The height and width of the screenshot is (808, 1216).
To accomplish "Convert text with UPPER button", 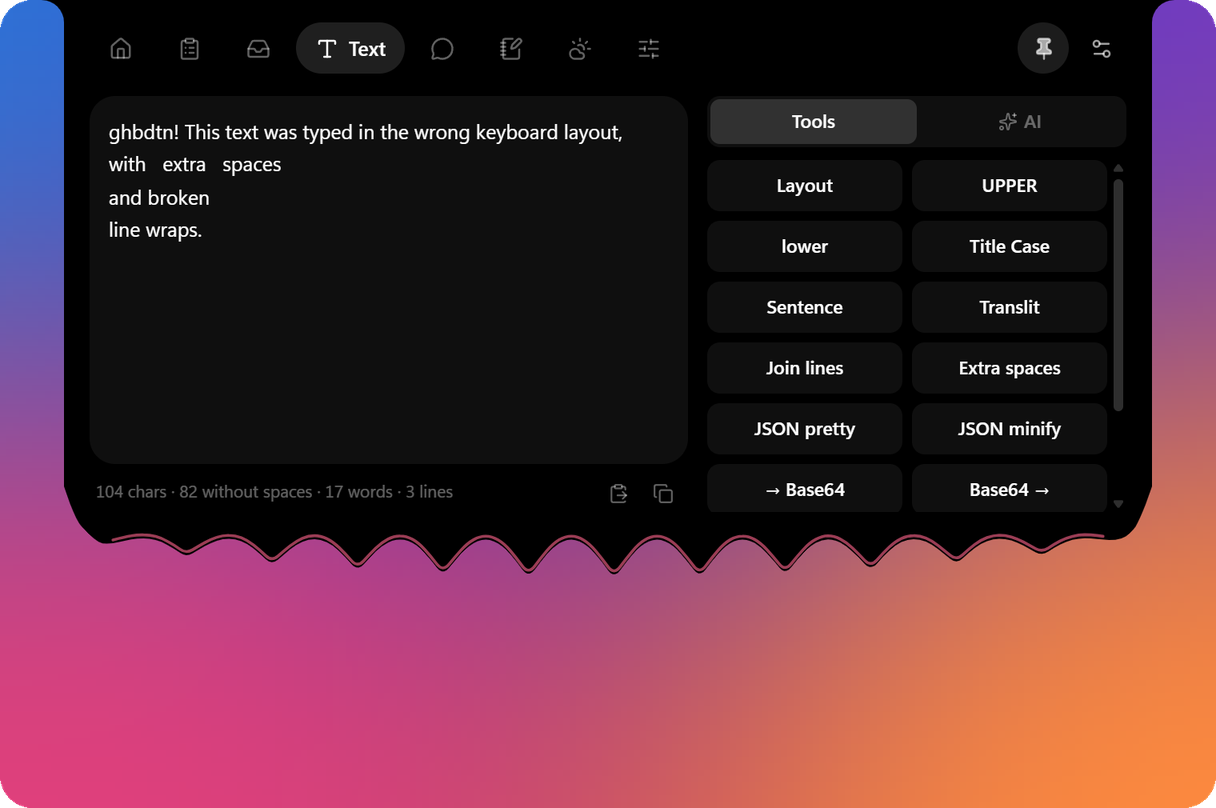I will 1009,186.
